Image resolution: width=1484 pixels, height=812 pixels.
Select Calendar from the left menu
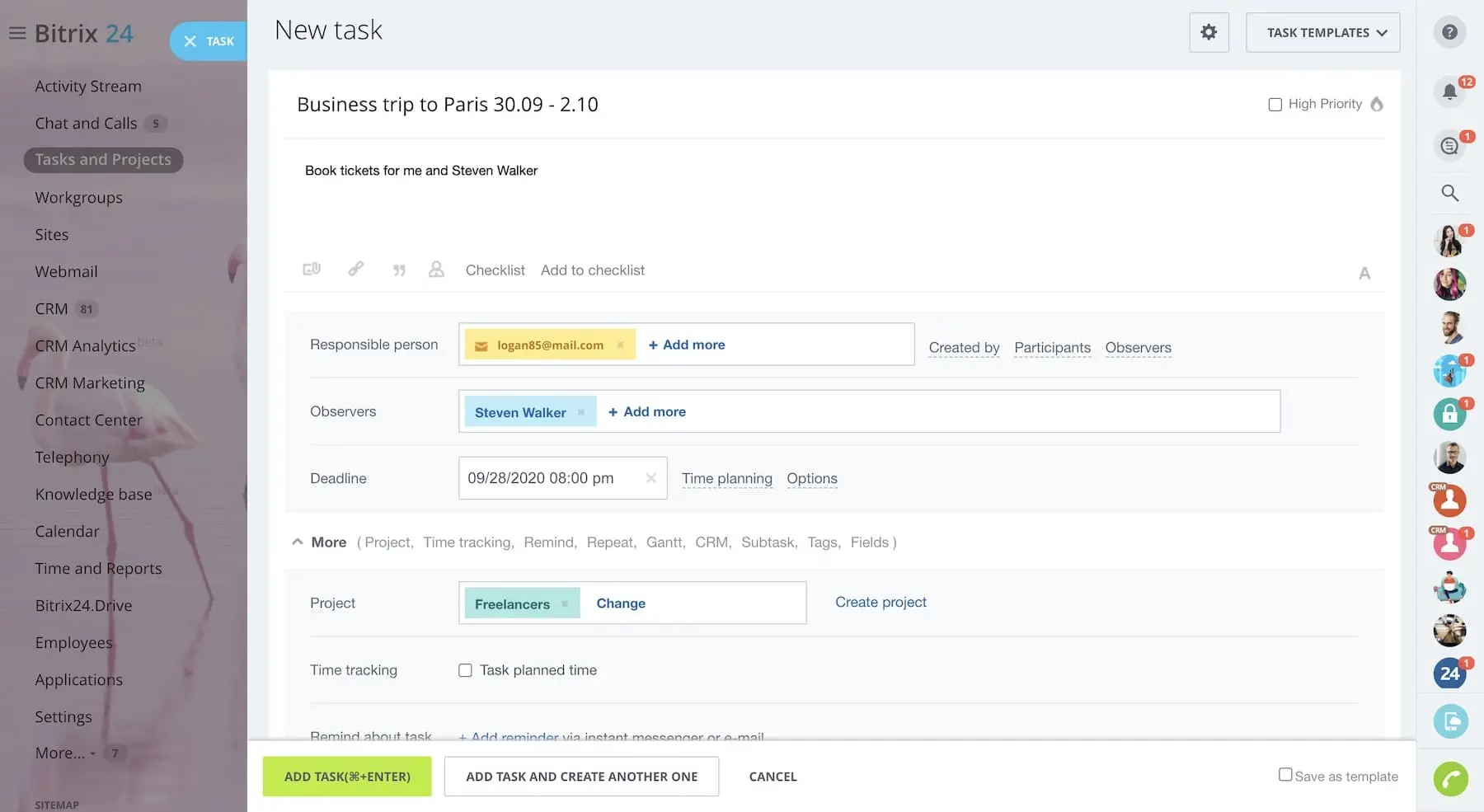[x=67, y=531]
